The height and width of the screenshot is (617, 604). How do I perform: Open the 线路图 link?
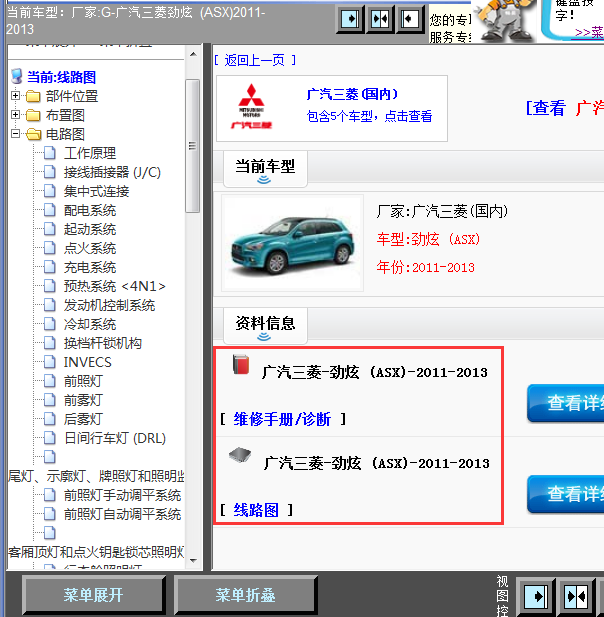click(256, 510)
